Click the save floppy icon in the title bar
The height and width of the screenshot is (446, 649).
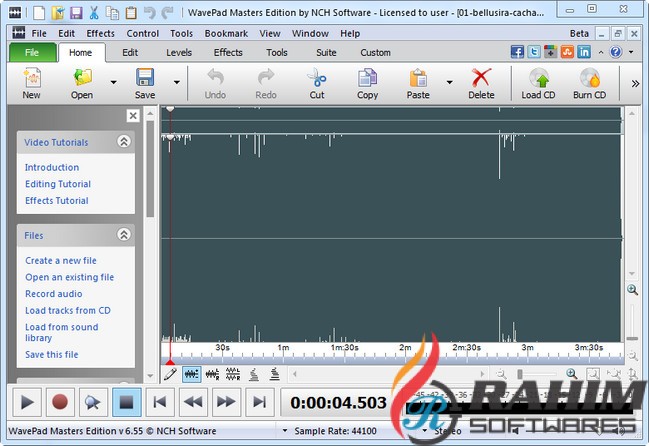click(76, 13)
